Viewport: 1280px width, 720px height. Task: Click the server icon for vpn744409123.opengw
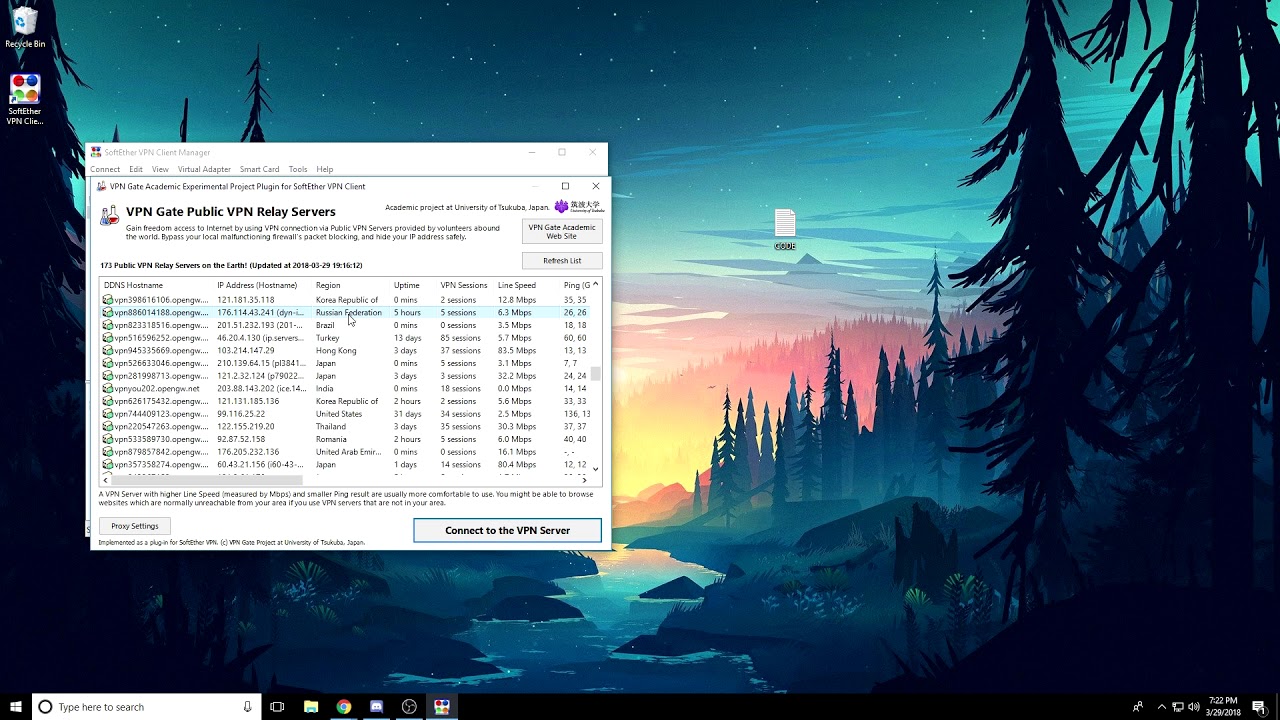click(x=108, y=414)
